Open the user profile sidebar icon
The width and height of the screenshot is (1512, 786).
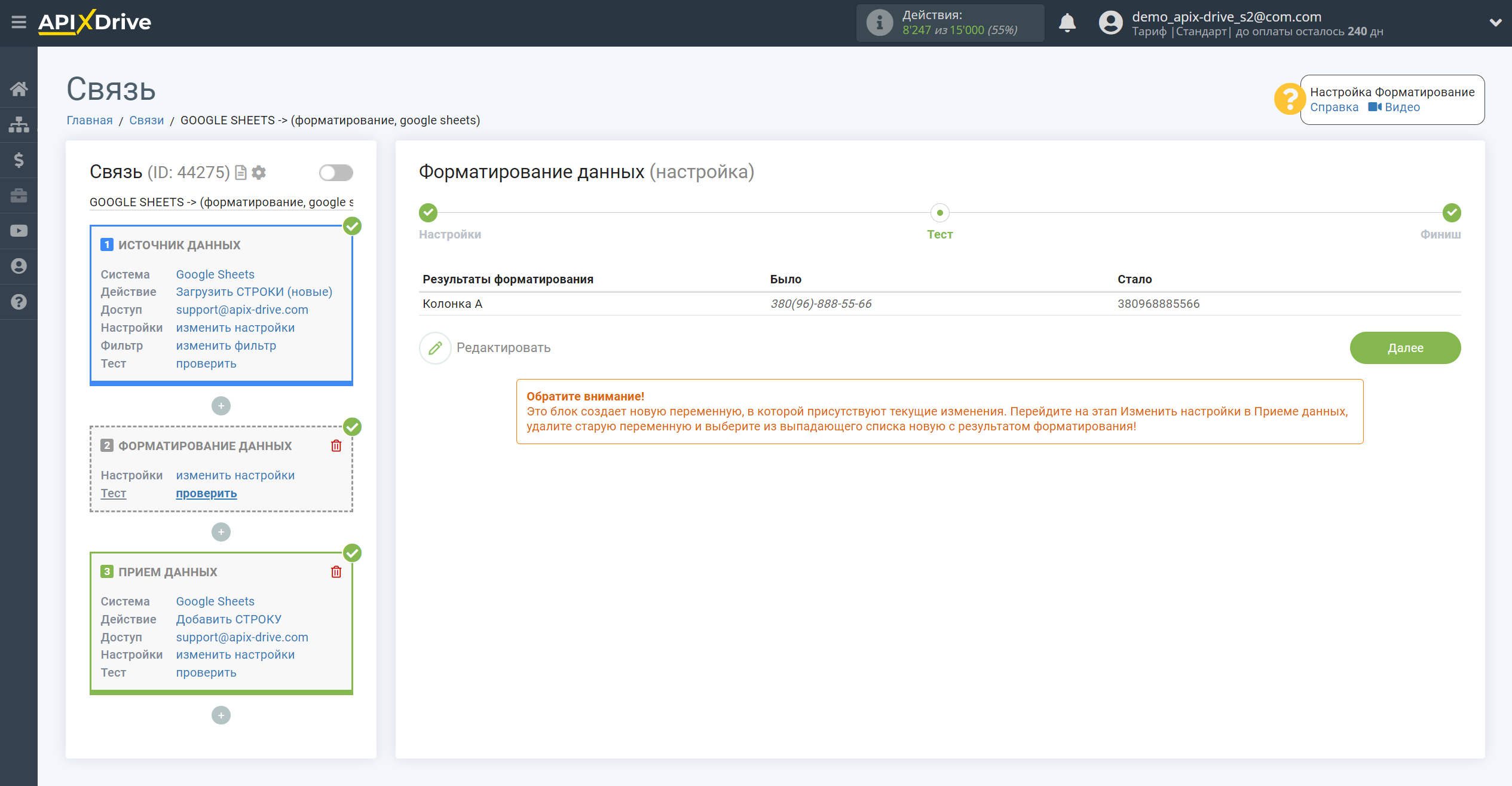tap(19, 266)
